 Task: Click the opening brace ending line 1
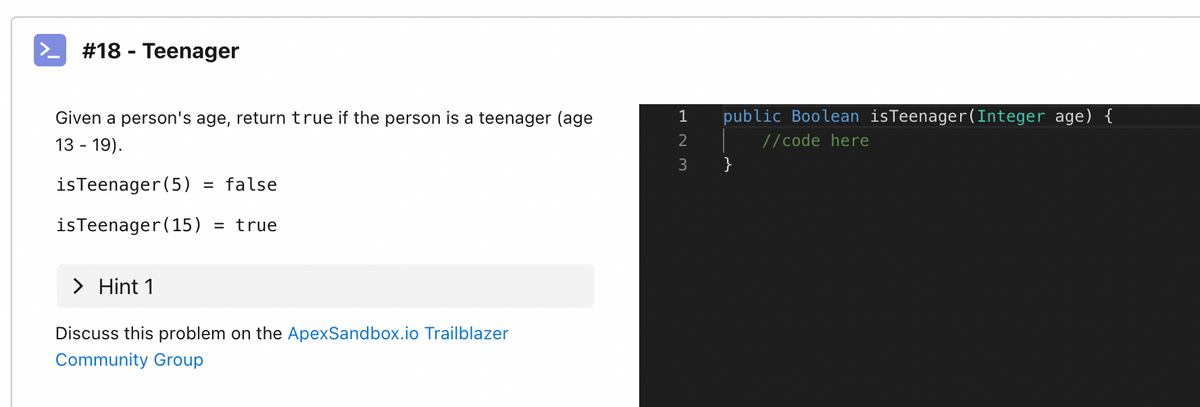coord(1109,116)
